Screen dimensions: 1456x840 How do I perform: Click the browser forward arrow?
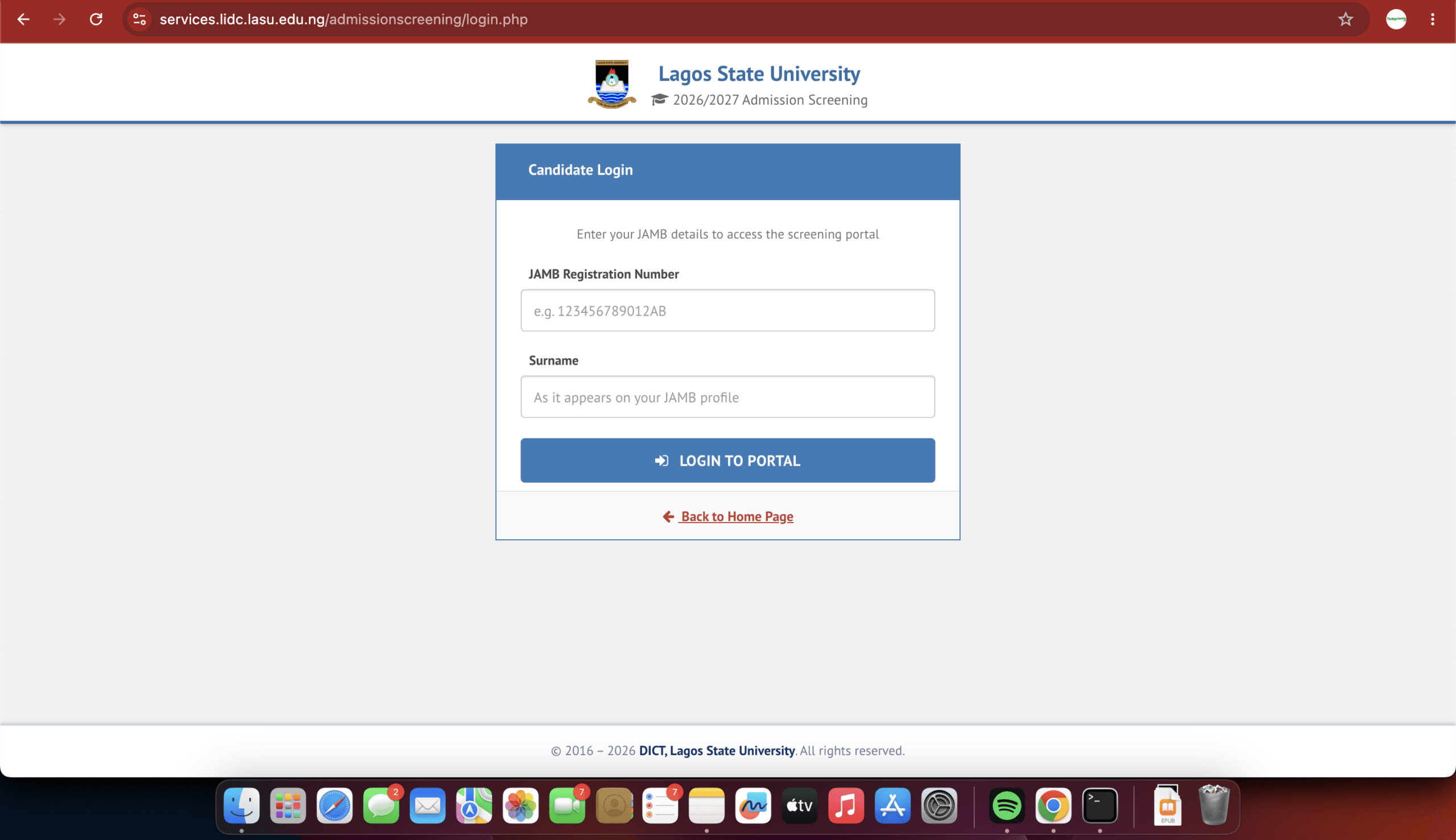point(59,19)
